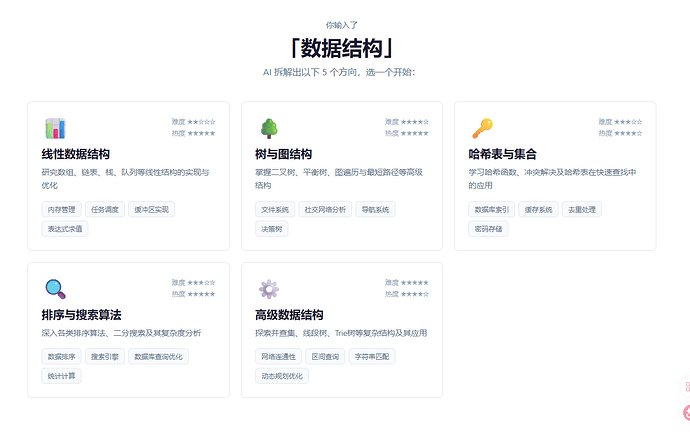Pick the 数据库查询优化 tag
The image size is (690, 446).
coord(158,356)
